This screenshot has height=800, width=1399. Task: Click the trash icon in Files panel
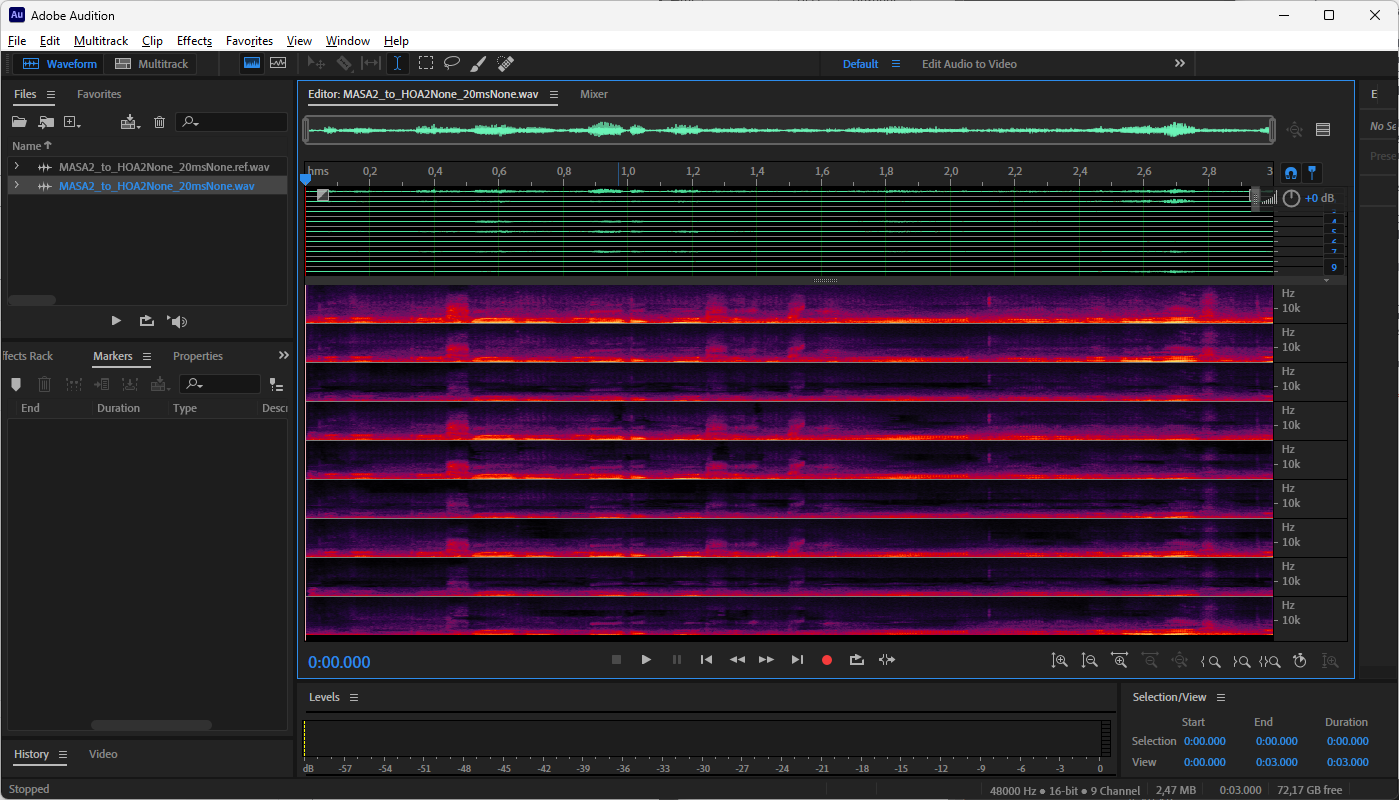point(159,122)
